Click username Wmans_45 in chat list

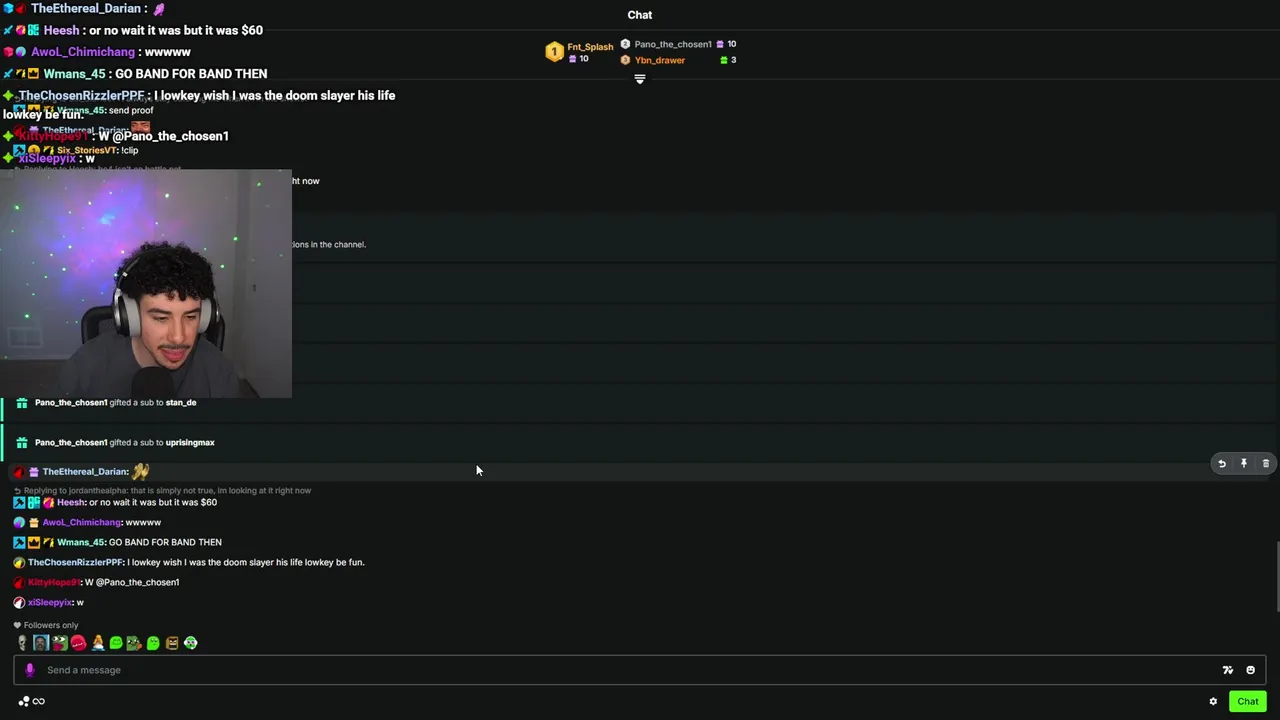(x=80, y=542)
